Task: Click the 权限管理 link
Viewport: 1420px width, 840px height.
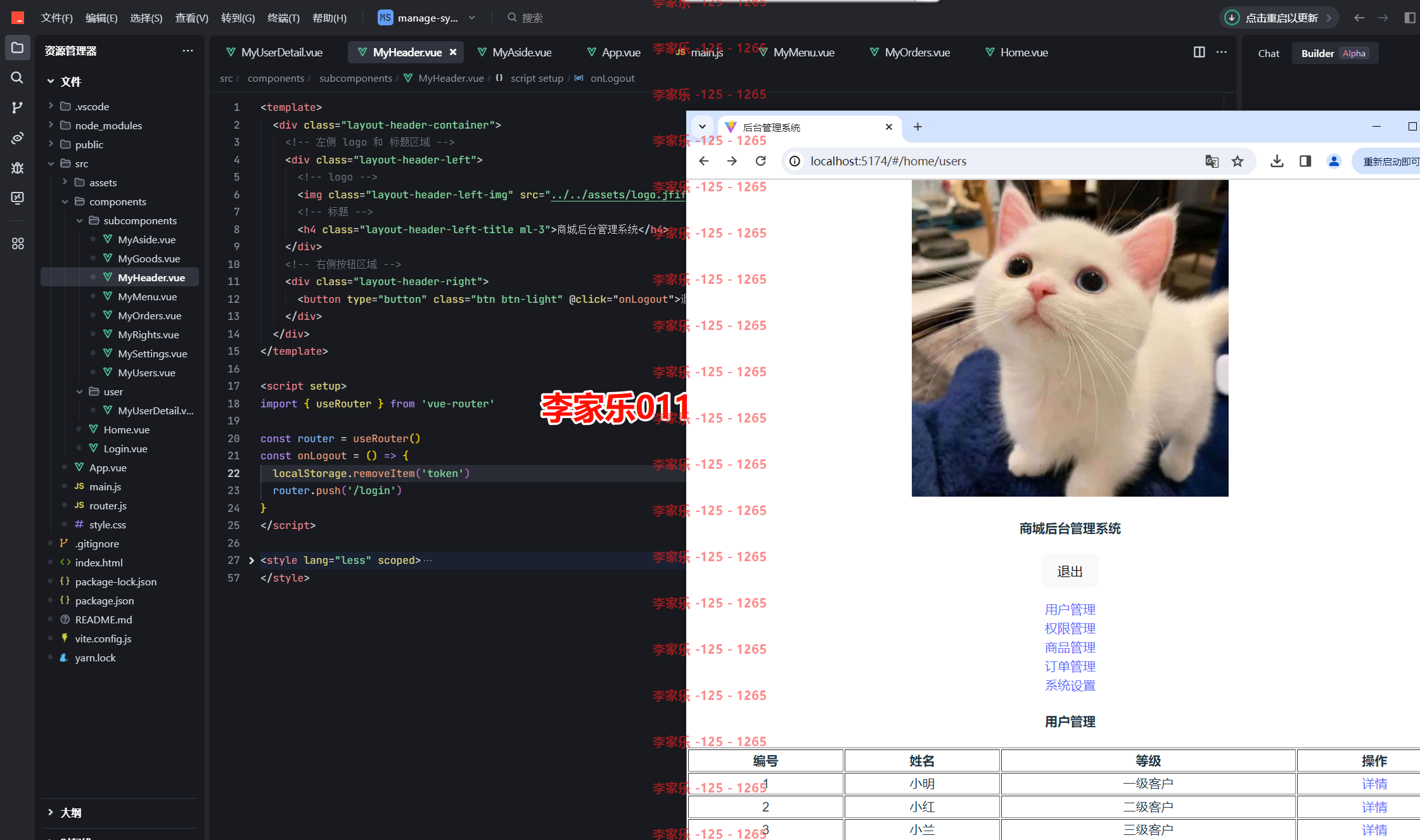Action: [x=1070, y=628]
